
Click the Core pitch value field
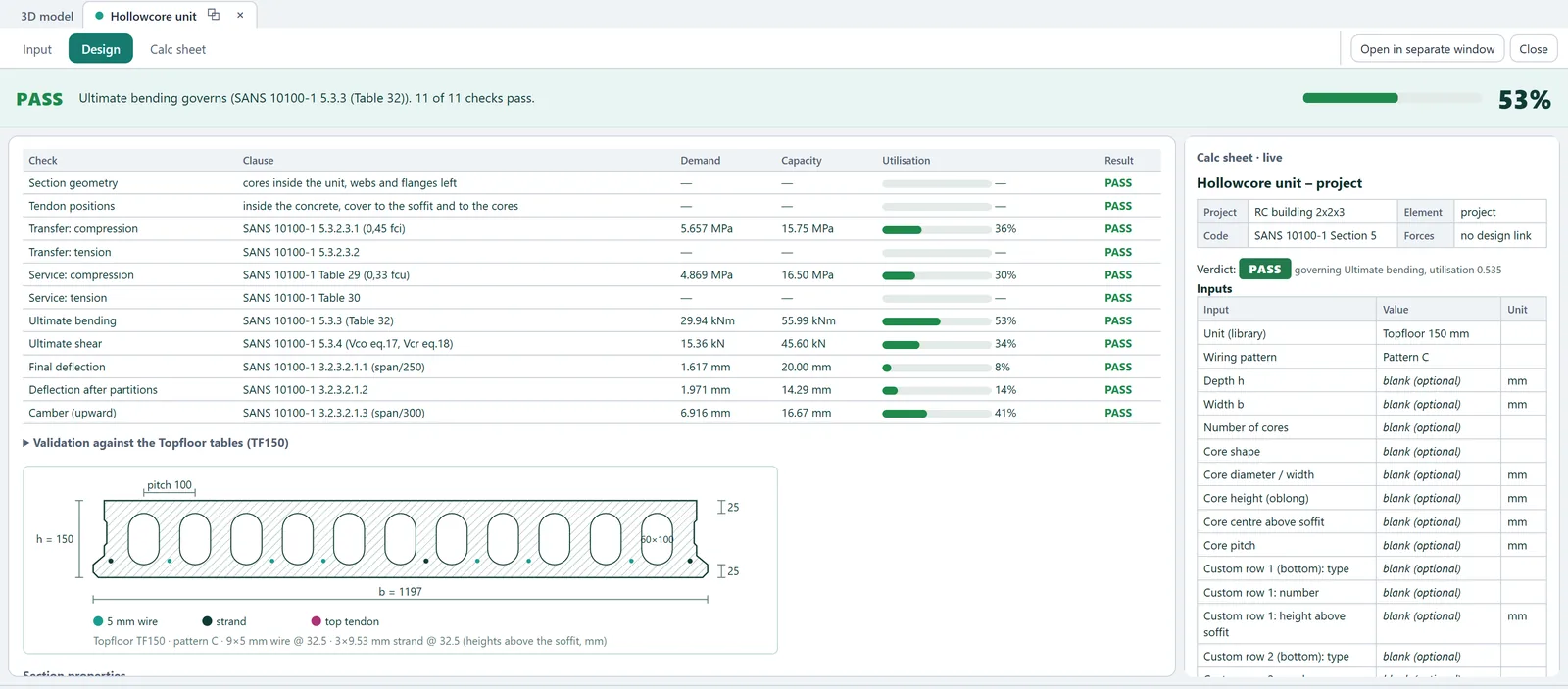(x=1438, y=546)
